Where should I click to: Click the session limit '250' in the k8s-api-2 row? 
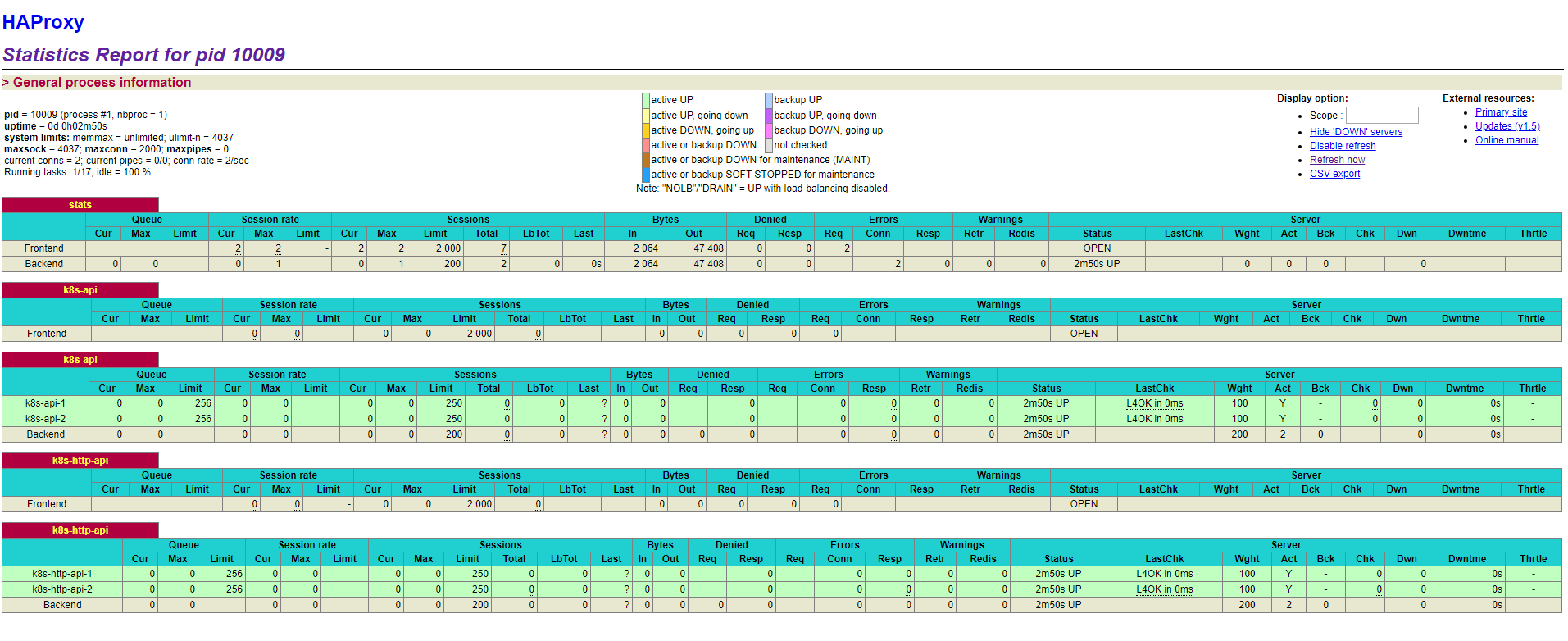(454, 419)
